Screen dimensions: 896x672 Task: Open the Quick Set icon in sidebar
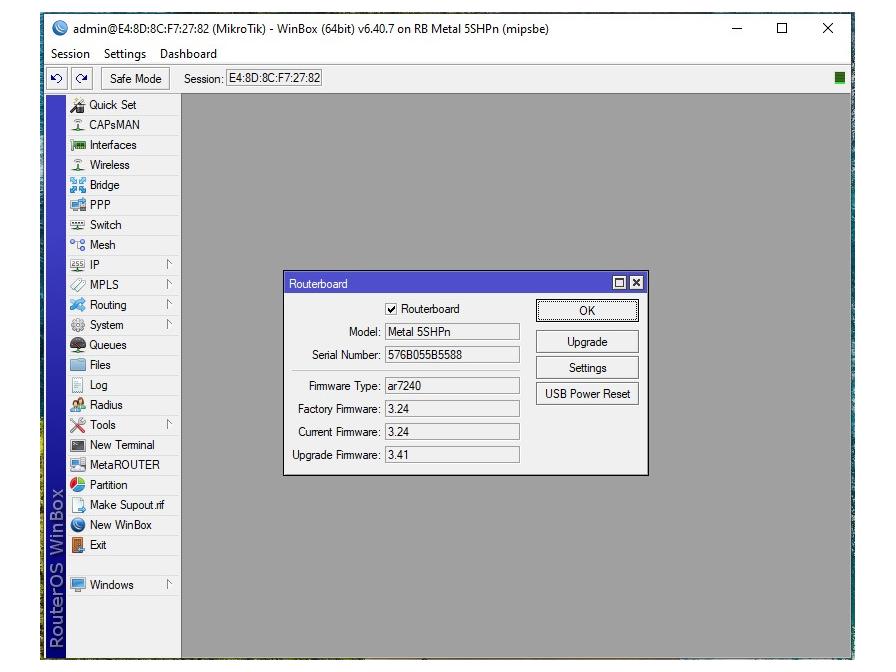(x=78, y=105)
